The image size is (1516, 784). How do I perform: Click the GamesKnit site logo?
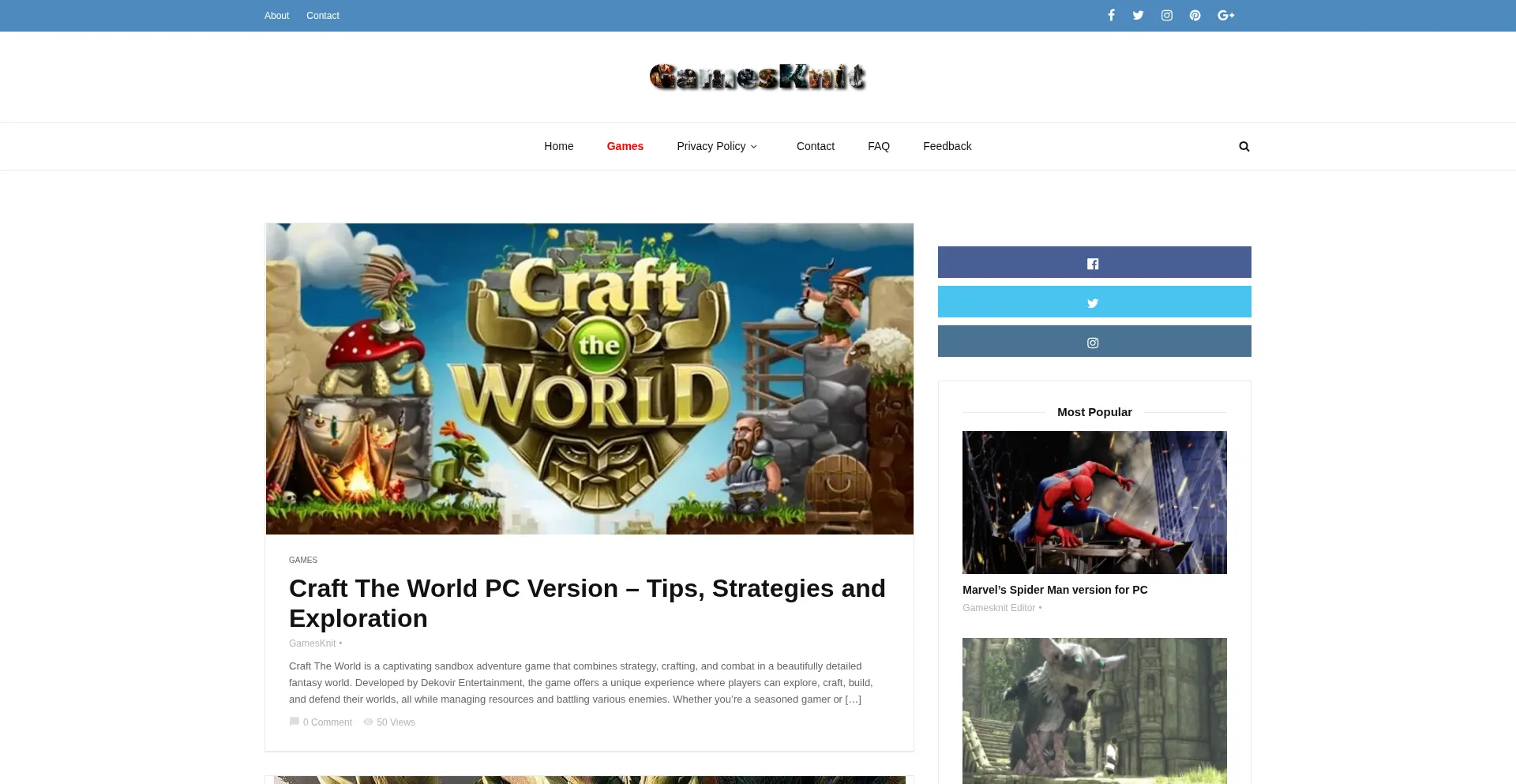[x=758, y=77]
